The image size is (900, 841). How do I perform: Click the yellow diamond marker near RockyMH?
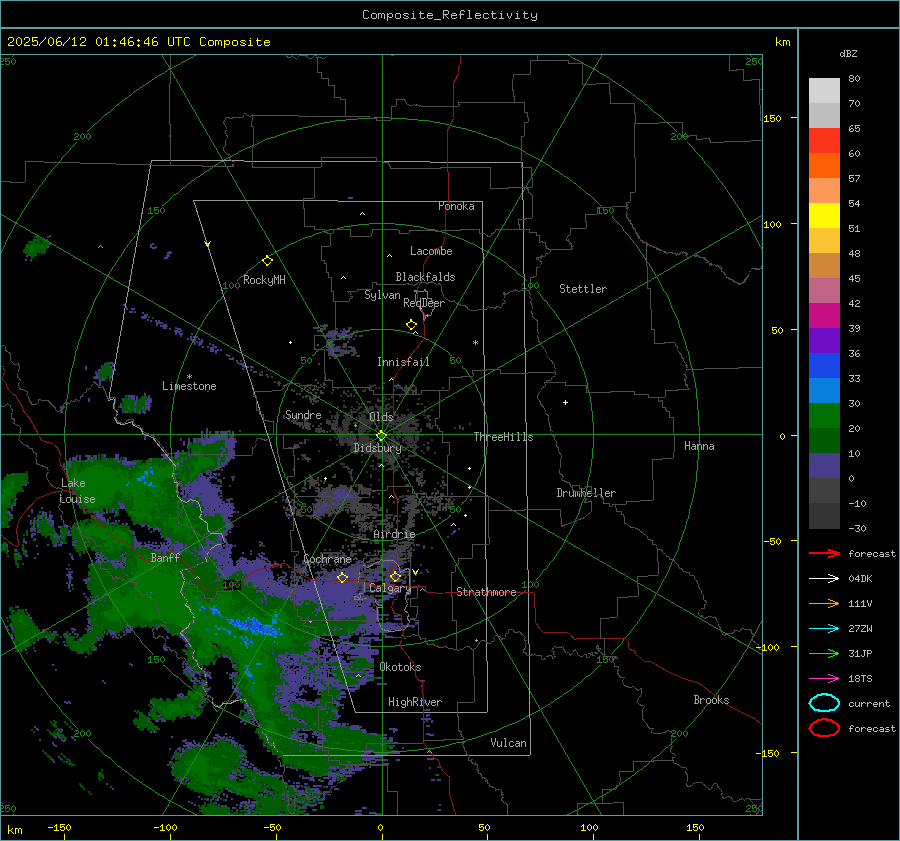tap(267, 261)
